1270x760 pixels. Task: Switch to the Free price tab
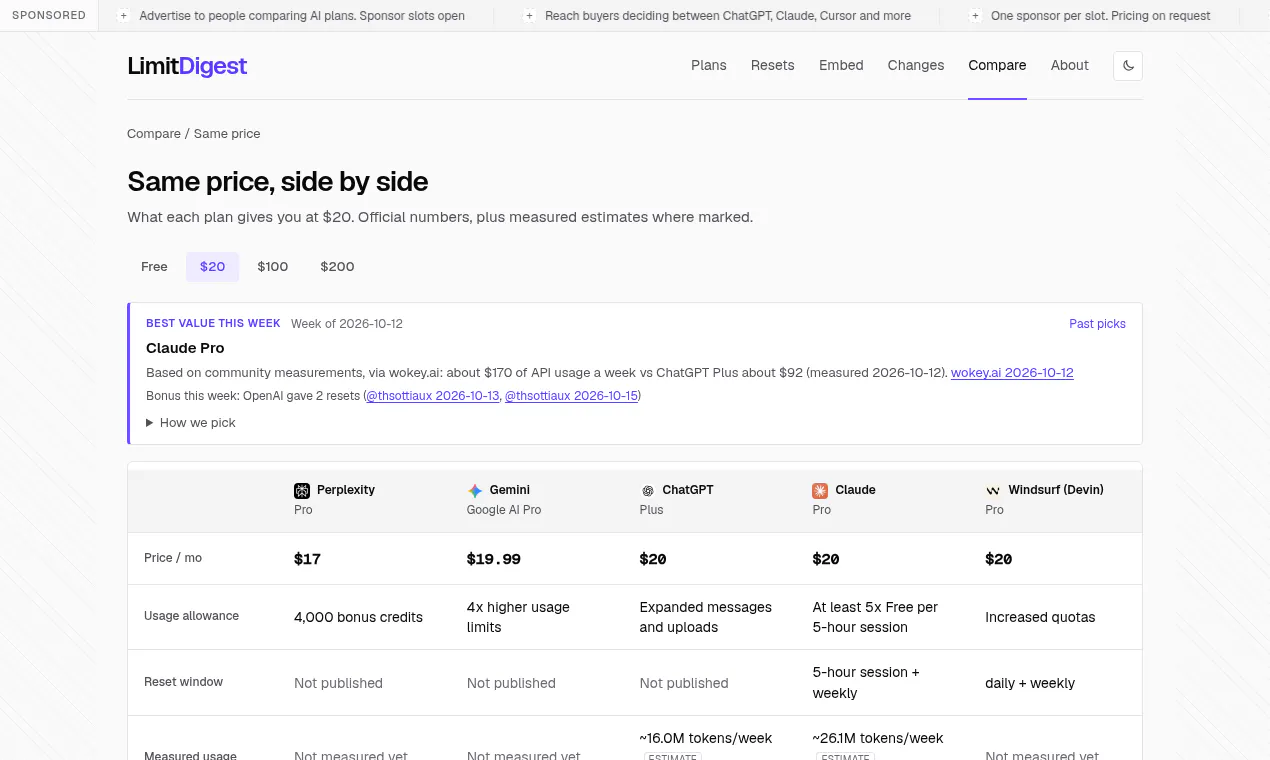154,267
